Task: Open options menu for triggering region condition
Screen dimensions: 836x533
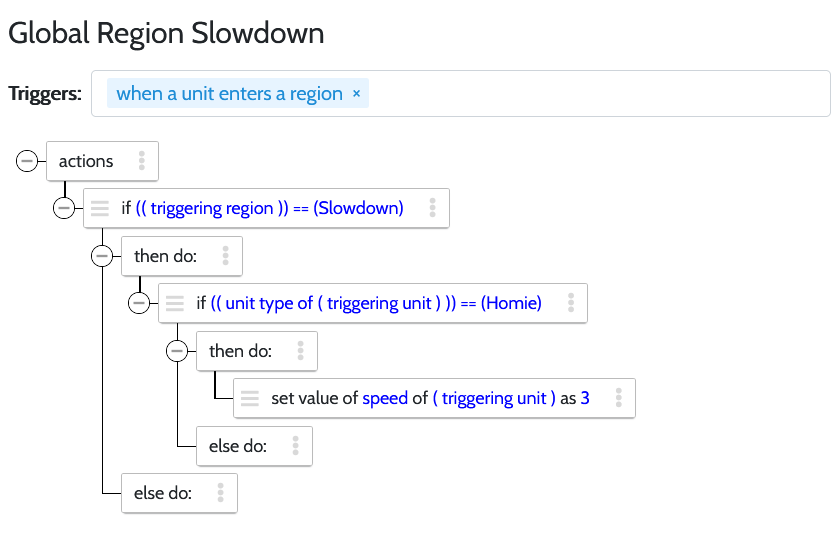Action: (432, 208)
